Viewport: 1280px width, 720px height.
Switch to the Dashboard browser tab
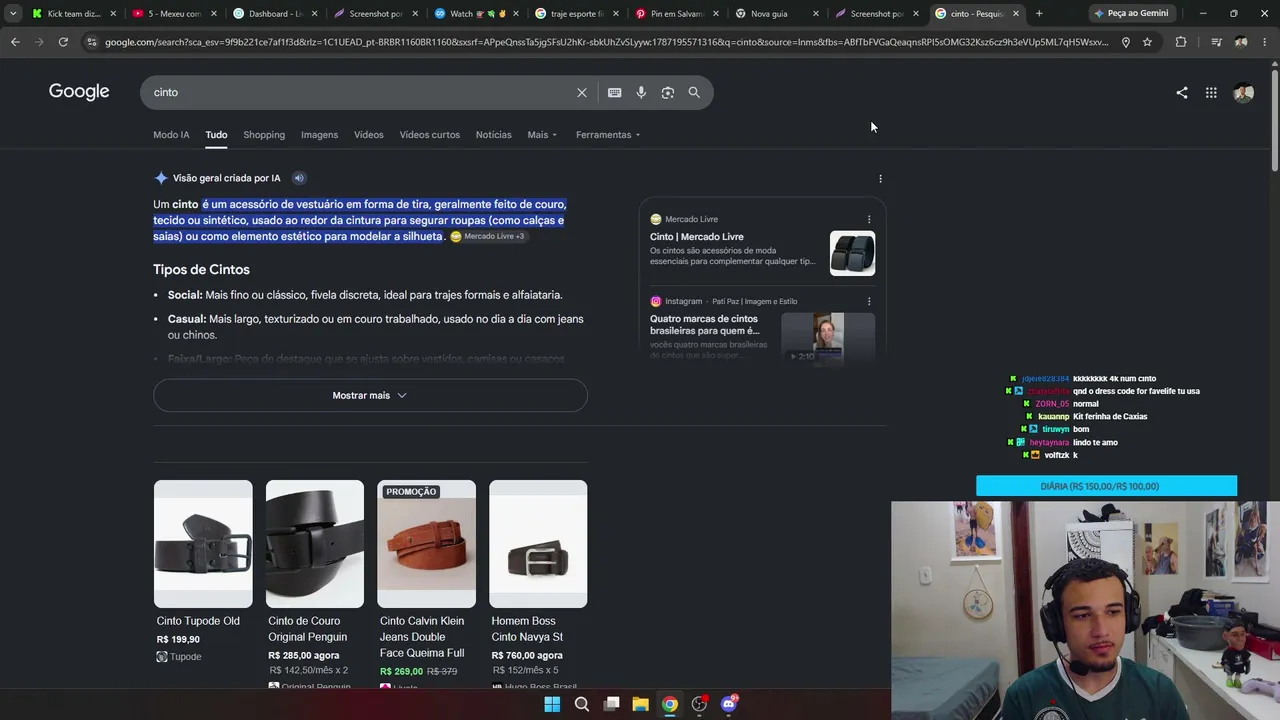[273, 13]
